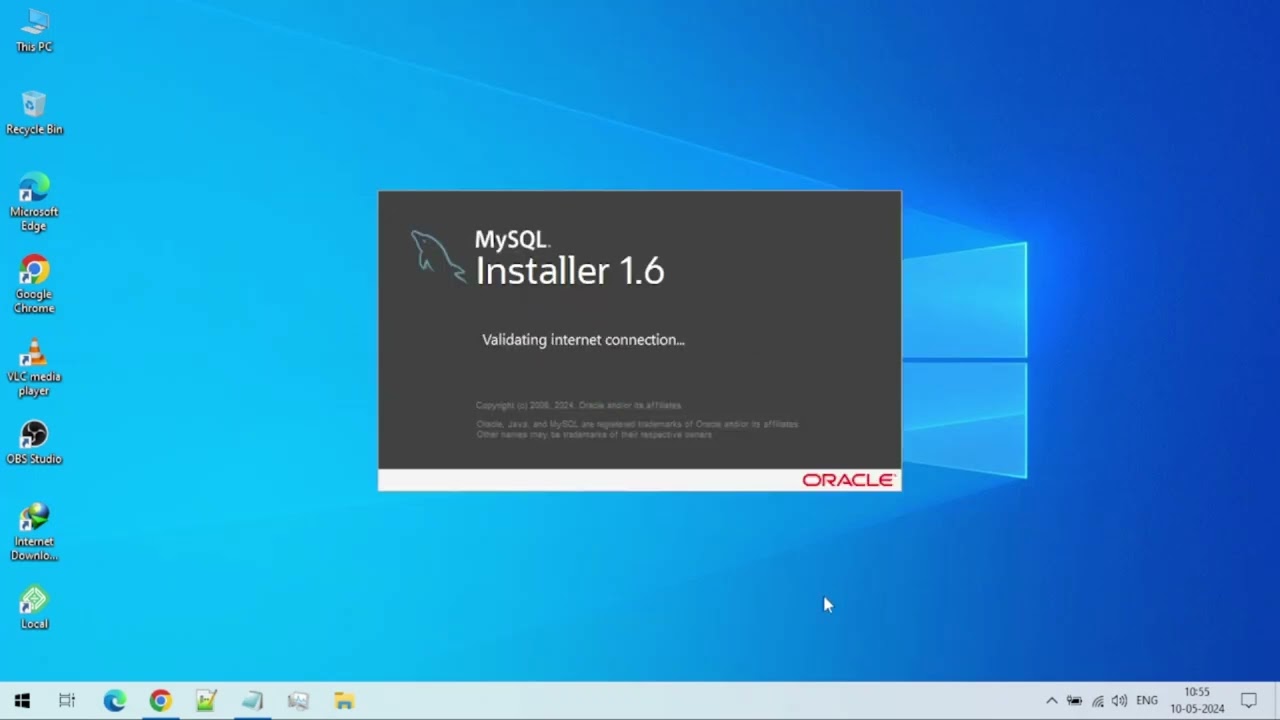The width and height of the screenshot is (1280, 720).
Task: Open the notification Action Center
Action: (1249, 701)
